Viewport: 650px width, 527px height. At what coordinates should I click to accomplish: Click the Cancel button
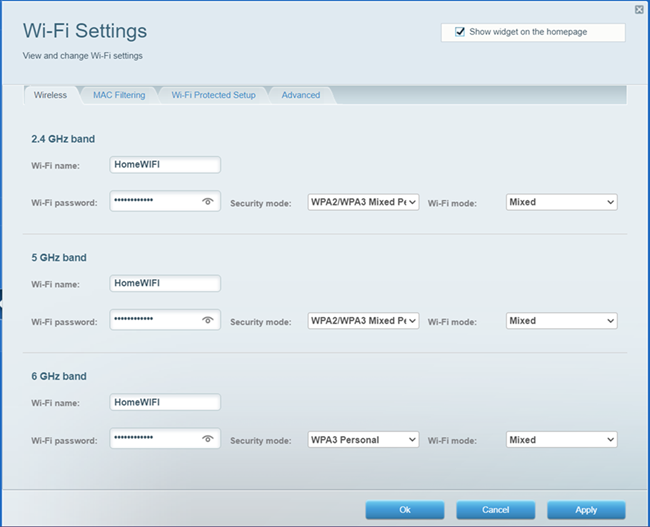click(495, 510)
